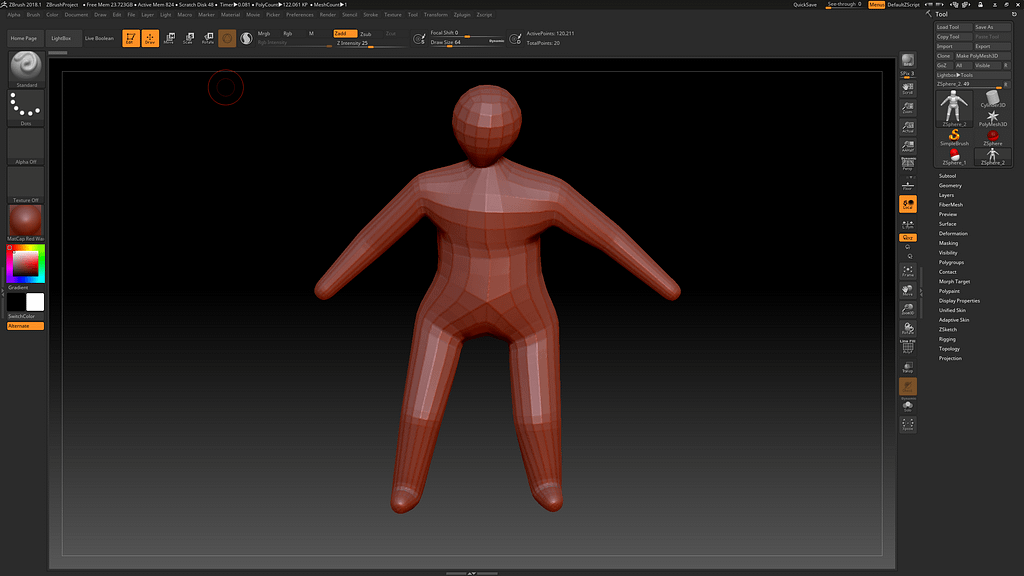Enable Zsub mode
The image size is (1024, 576).
tap(366, 33)
